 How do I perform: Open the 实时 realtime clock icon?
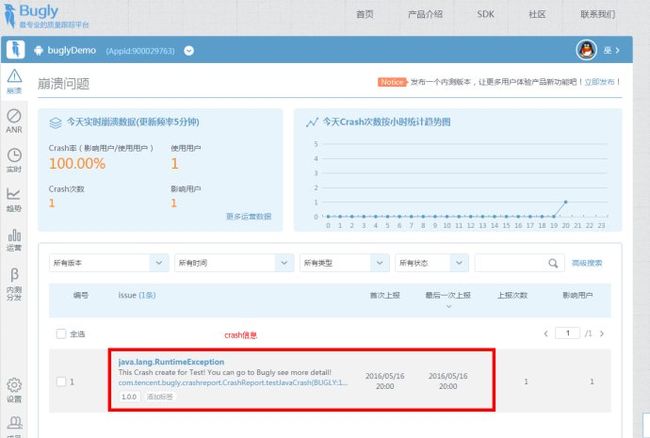[14, 160]
